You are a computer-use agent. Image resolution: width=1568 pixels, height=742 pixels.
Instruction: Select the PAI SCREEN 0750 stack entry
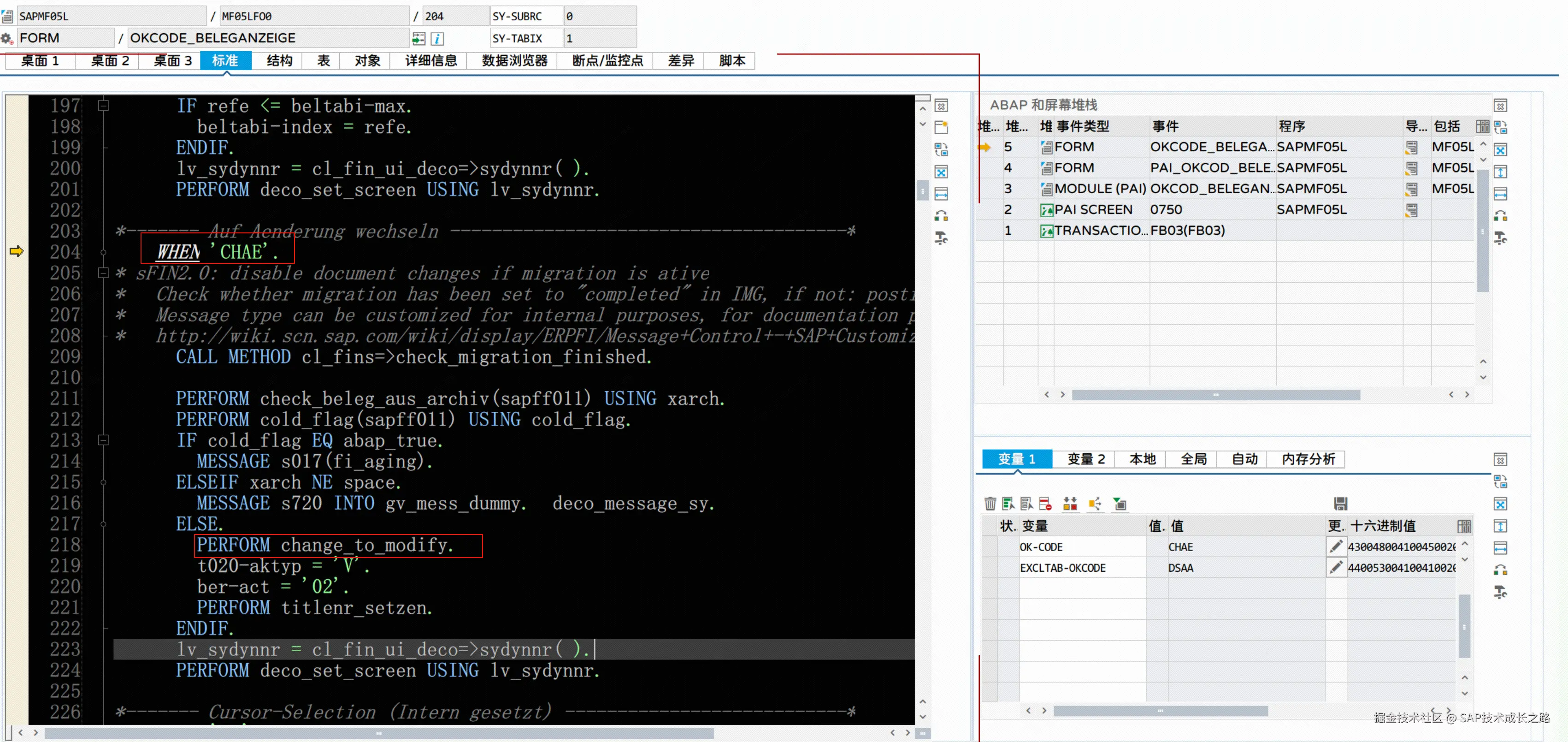click(x=1093, y=209)
